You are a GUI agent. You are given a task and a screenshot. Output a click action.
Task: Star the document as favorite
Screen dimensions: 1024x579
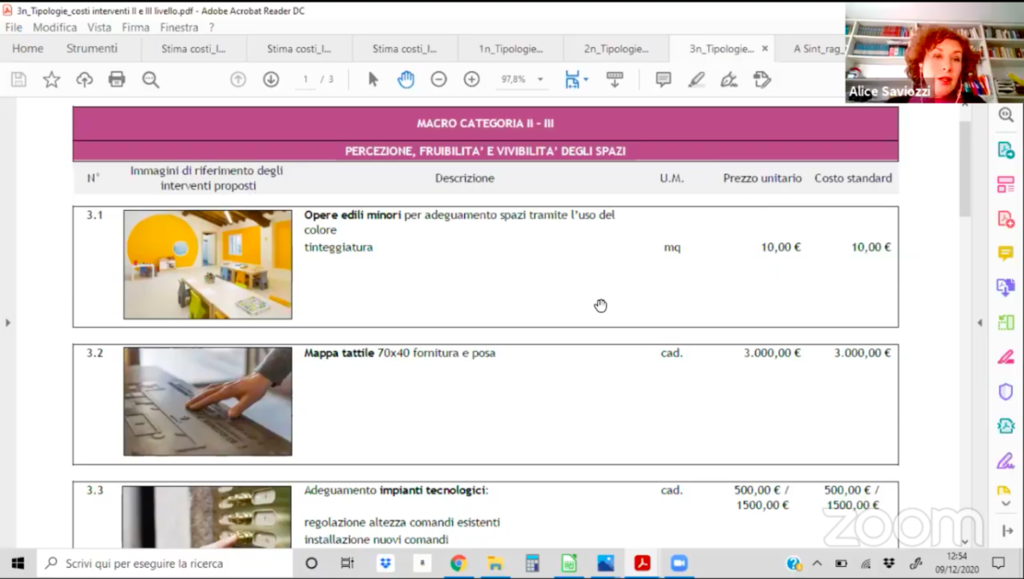pyautogui.click(x=51, y=80)
